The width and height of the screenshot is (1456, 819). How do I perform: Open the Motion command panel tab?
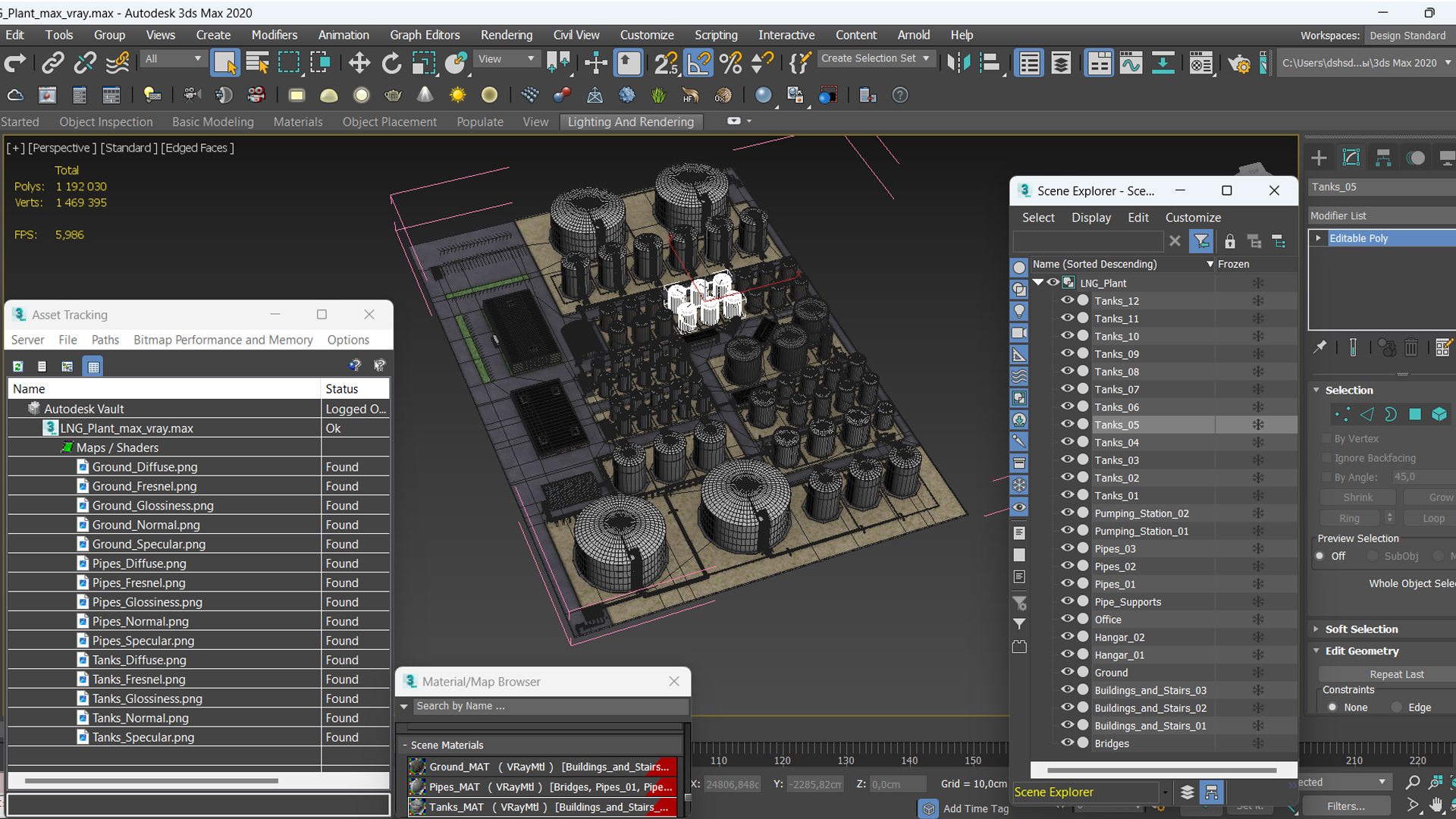click(1415, 158)
